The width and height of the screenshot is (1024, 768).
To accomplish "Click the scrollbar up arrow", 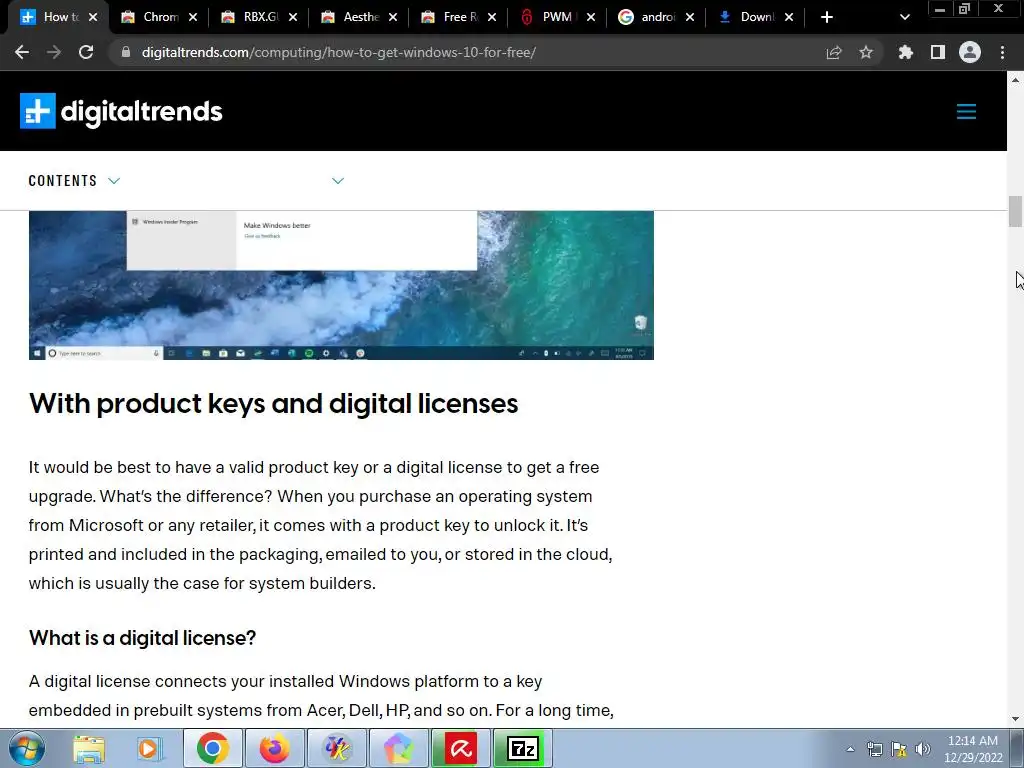I will tap(1015, 80).
